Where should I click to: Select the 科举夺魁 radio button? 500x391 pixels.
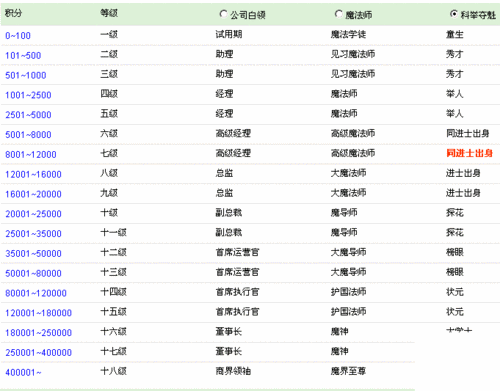coord(454,14)
